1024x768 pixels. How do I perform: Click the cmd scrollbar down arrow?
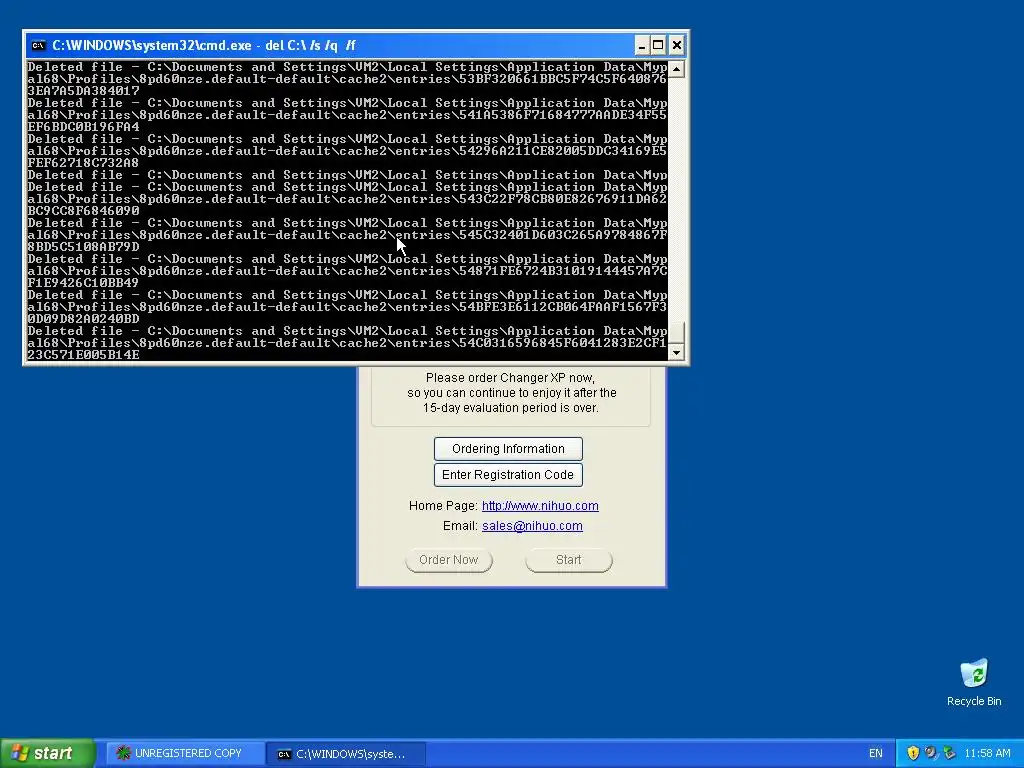click(x=677, y=352)
